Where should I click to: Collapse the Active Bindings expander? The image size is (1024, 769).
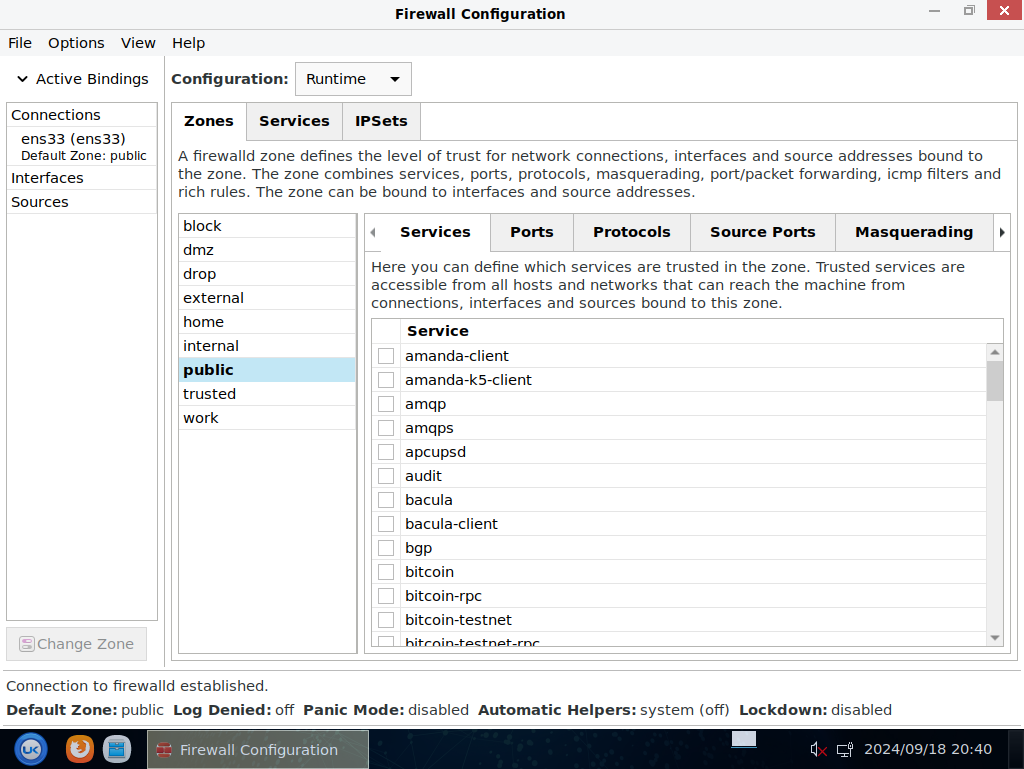pos(22,79)
